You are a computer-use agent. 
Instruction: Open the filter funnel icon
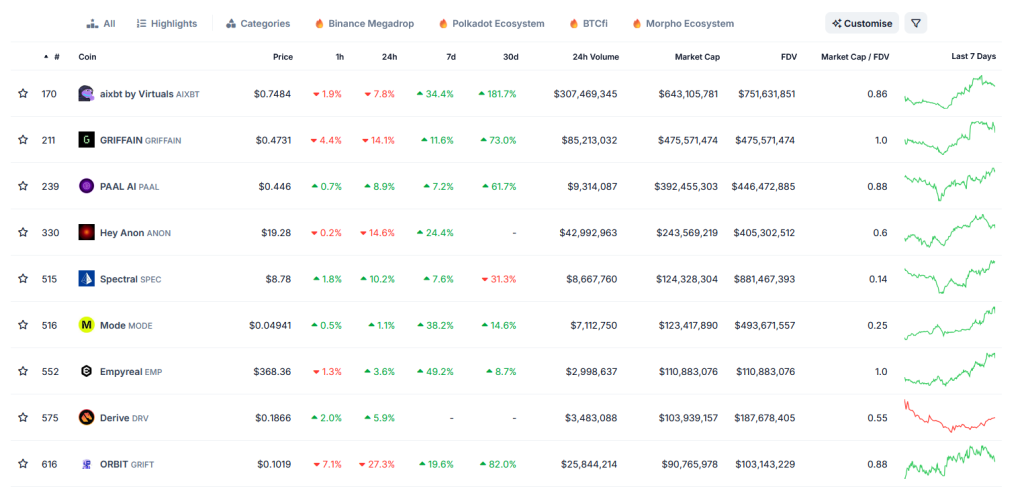[x=916, y=23]
